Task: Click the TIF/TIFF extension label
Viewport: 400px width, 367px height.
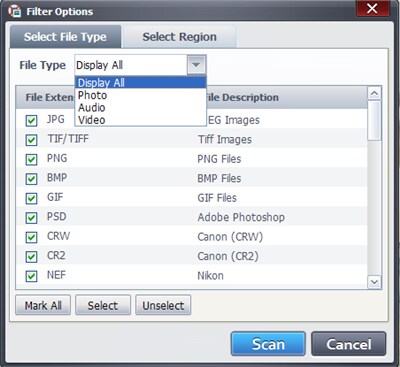Action: (x=68, y=138)
